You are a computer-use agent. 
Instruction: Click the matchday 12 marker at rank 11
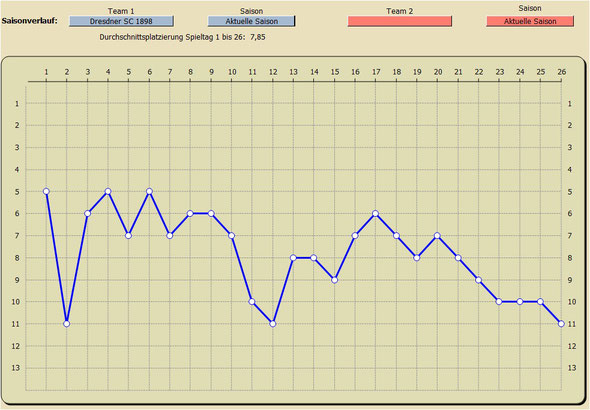(273, 324)
